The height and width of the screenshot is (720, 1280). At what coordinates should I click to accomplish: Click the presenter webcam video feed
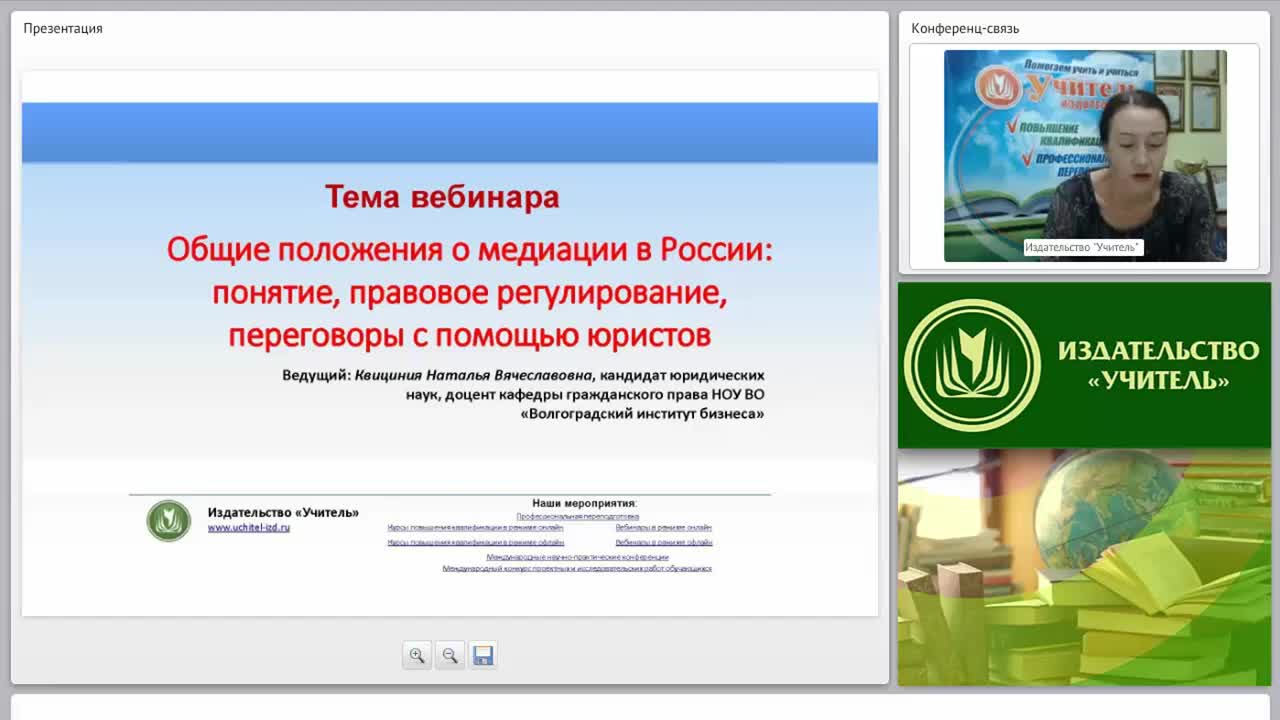[1085, 155]
